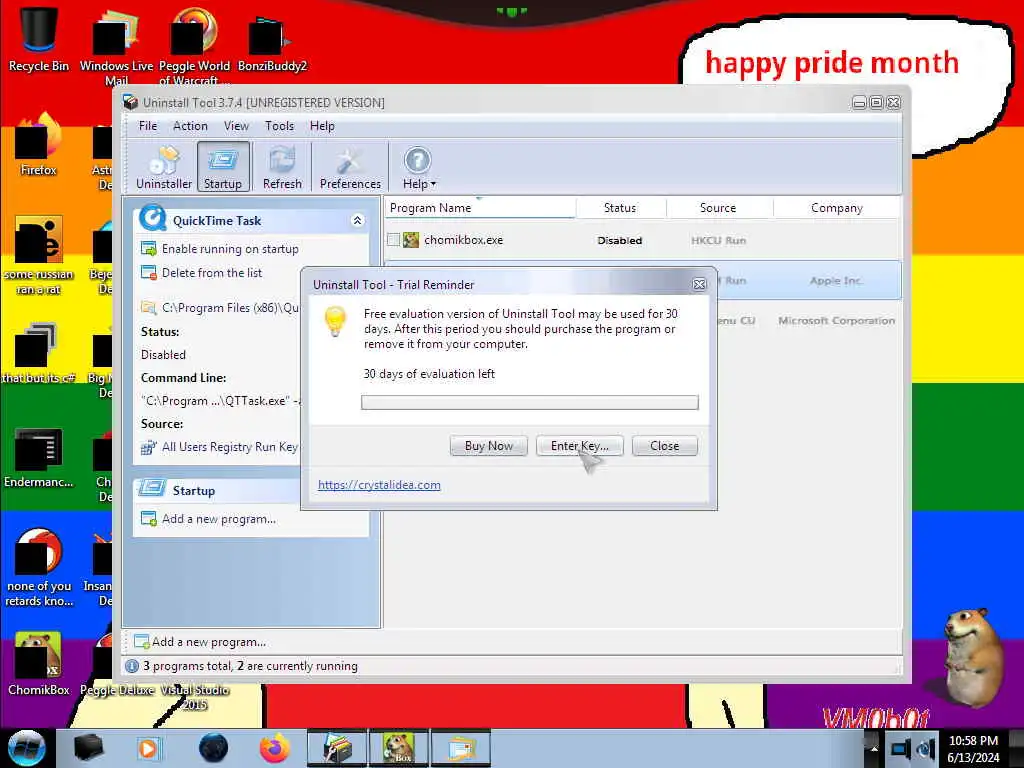1024x768 pixels.
Task: Click the chomikbox.exe hamster icon in list
Action: tap(411, 240)
